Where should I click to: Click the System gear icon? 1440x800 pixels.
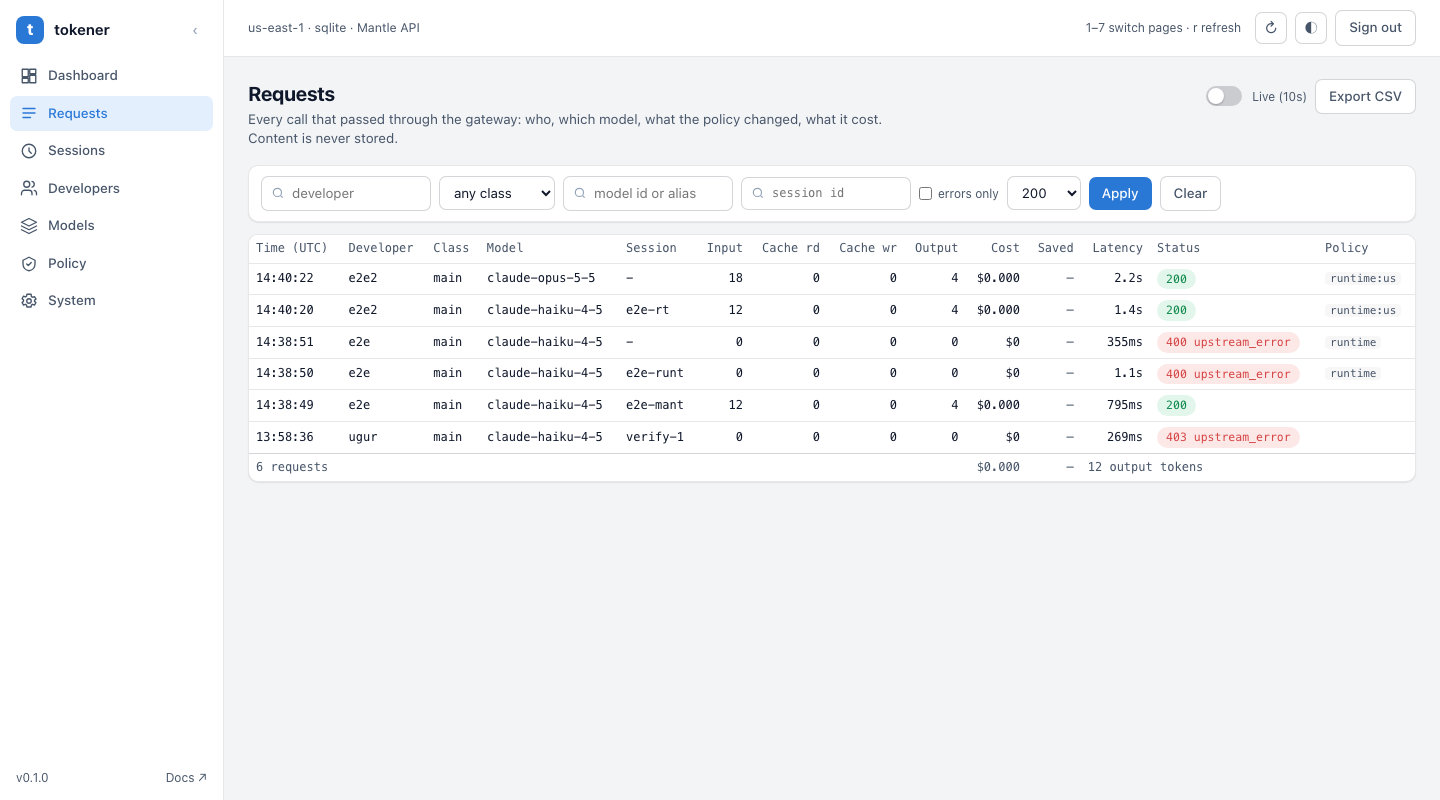tap(29, 301)
